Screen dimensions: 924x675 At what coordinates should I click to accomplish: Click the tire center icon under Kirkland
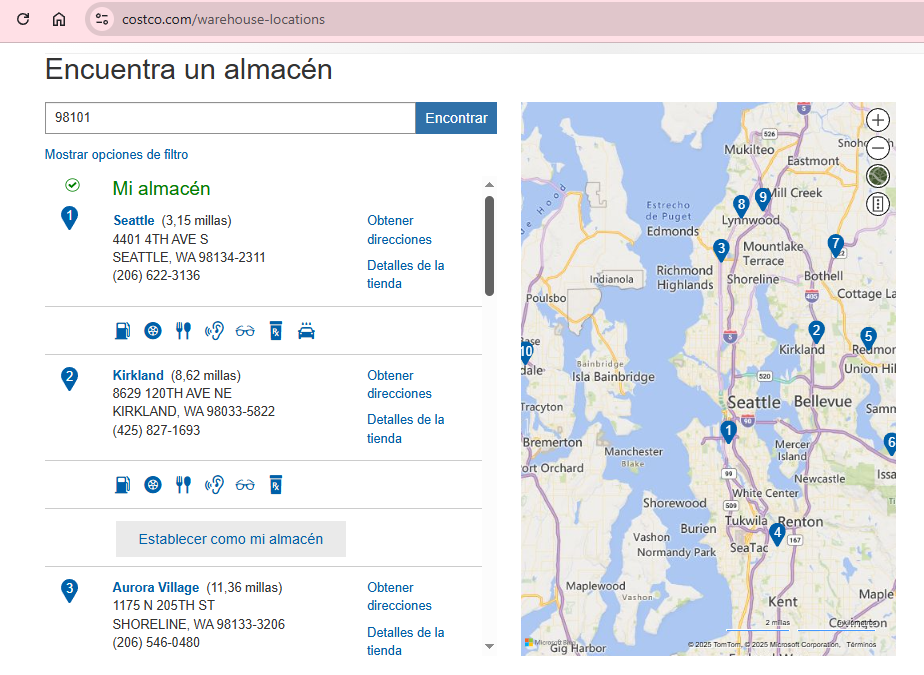[153, 485]
